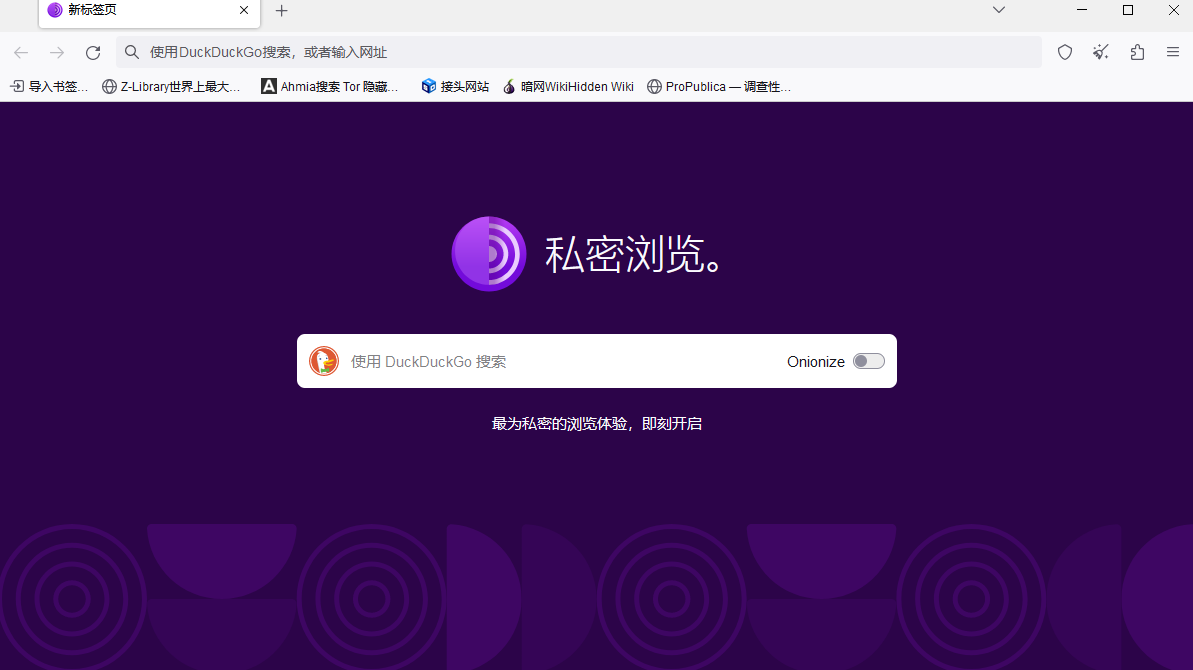Click the address bar magnifier search icon
The width and height of the screenshot is (1193, 670).
pos(132,52)
